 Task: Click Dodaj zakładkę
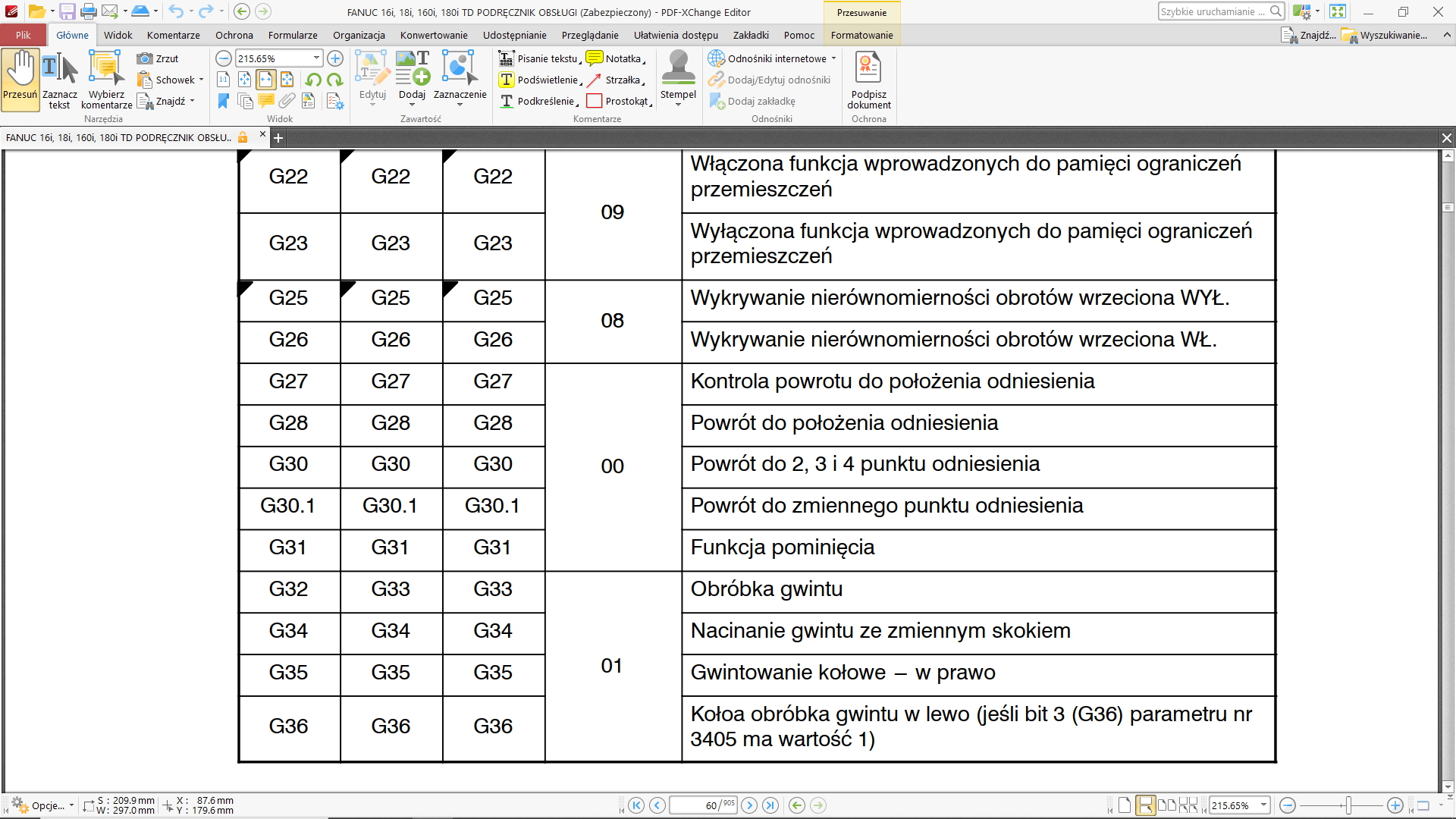[x=752, y=101]
